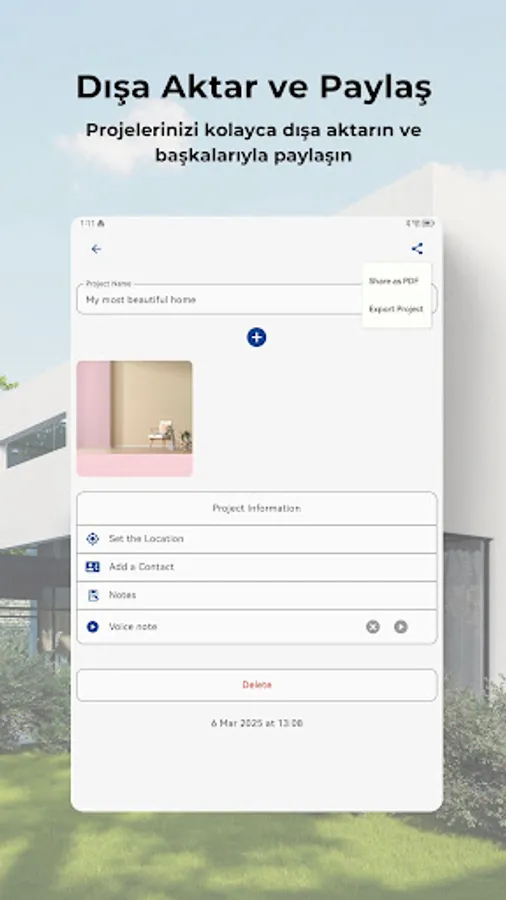Play the recorded voice note

[x=401, y=627]
